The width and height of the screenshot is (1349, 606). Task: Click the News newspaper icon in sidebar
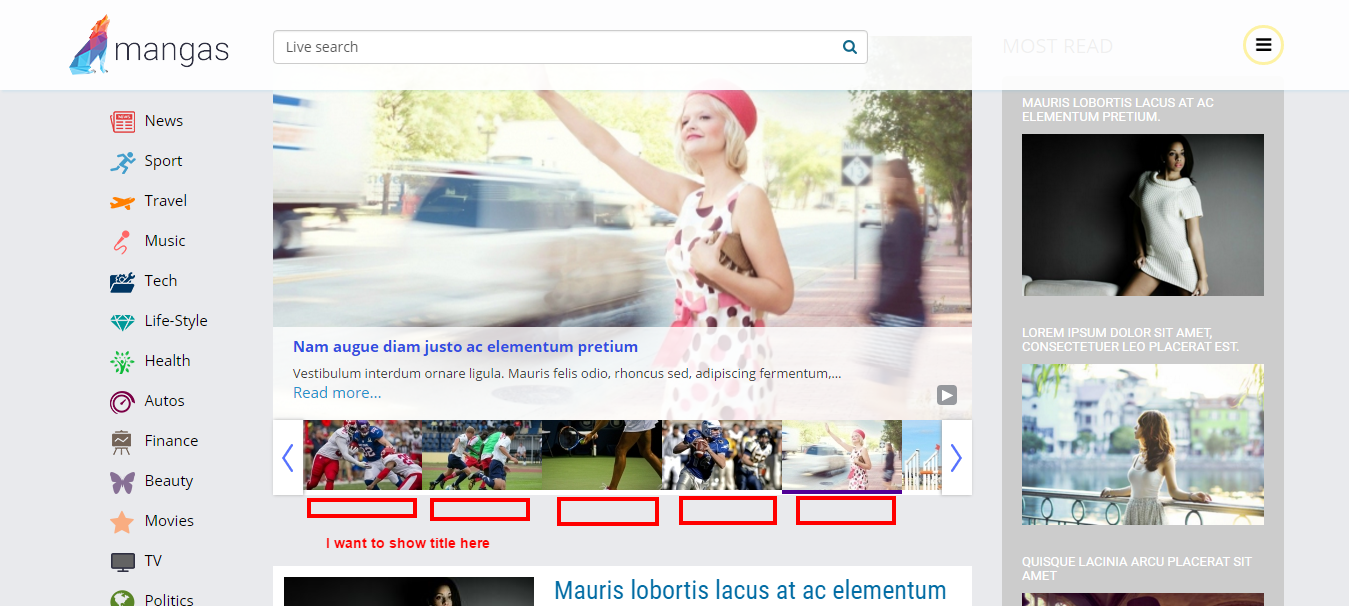[122, 121]
